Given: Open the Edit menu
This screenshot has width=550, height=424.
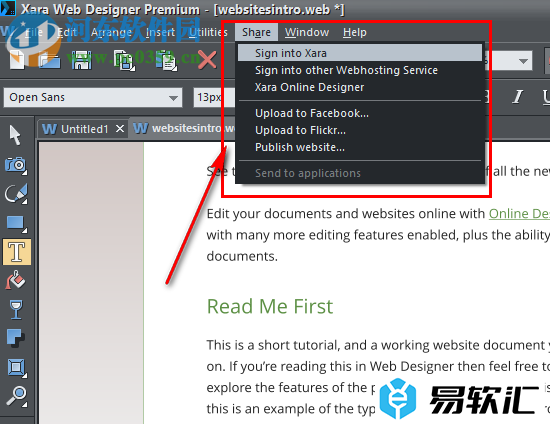Looking at the screenshot, I should coord(67,32).
